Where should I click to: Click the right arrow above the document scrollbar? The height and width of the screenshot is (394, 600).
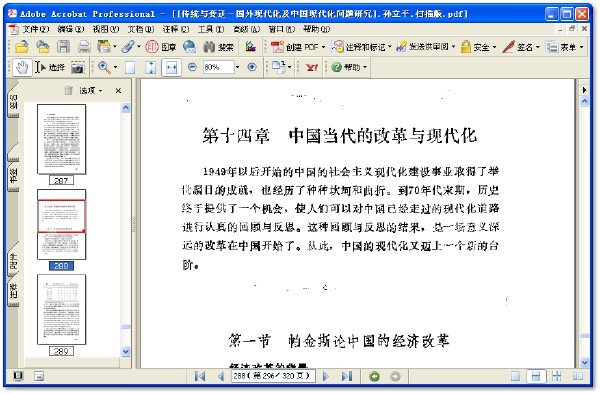584,90
